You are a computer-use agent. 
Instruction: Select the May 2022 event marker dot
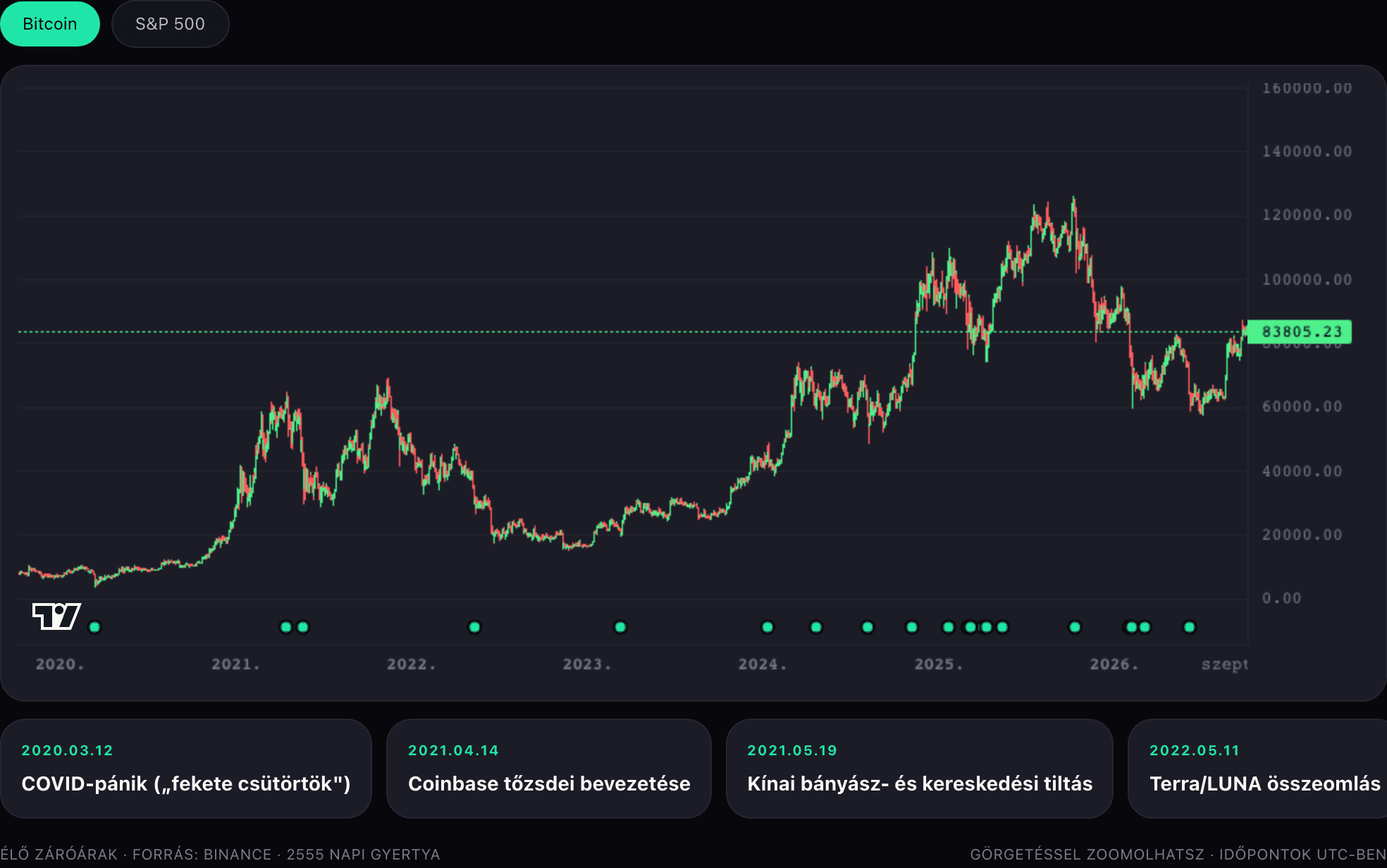pos(475,627)
